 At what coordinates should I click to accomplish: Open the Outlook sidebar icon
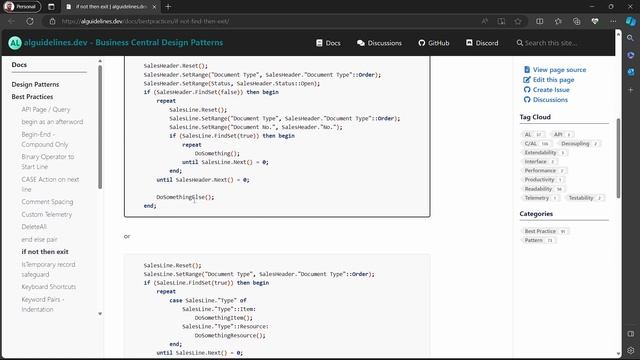click(631, 72)
